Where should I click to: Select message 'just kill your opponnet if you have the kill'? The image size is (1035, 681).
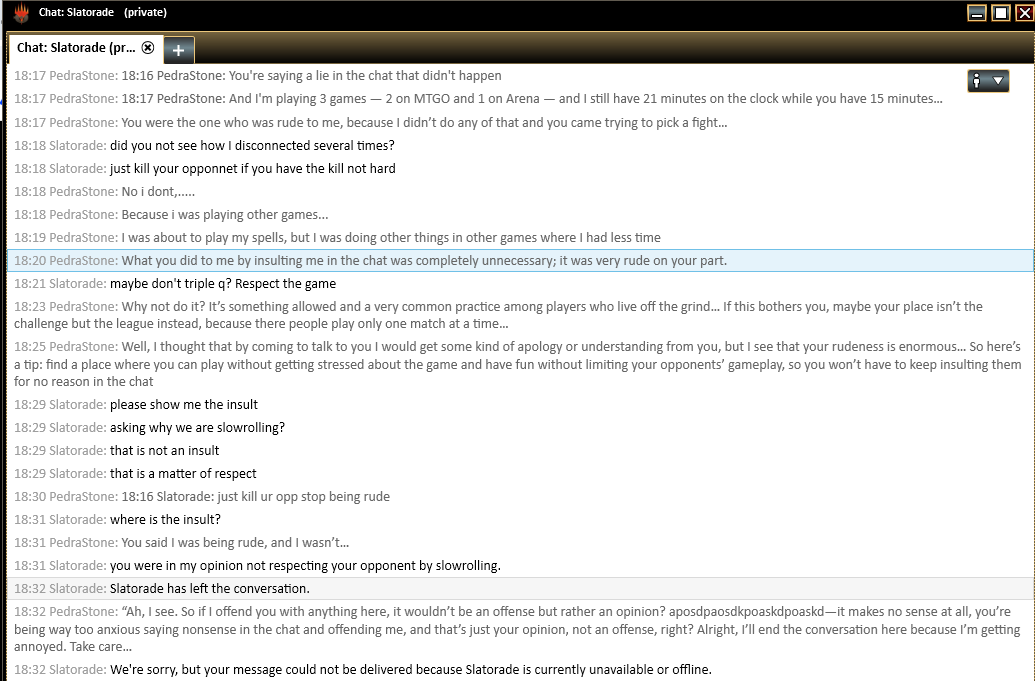click(x=520, y=169)
